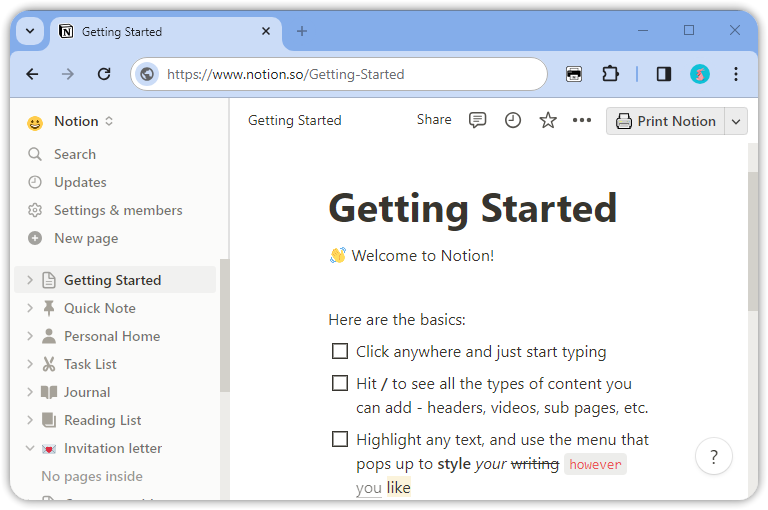Expand the Getting Started page in sidebar
Viewport: 768px width, 510px height.
30,280
